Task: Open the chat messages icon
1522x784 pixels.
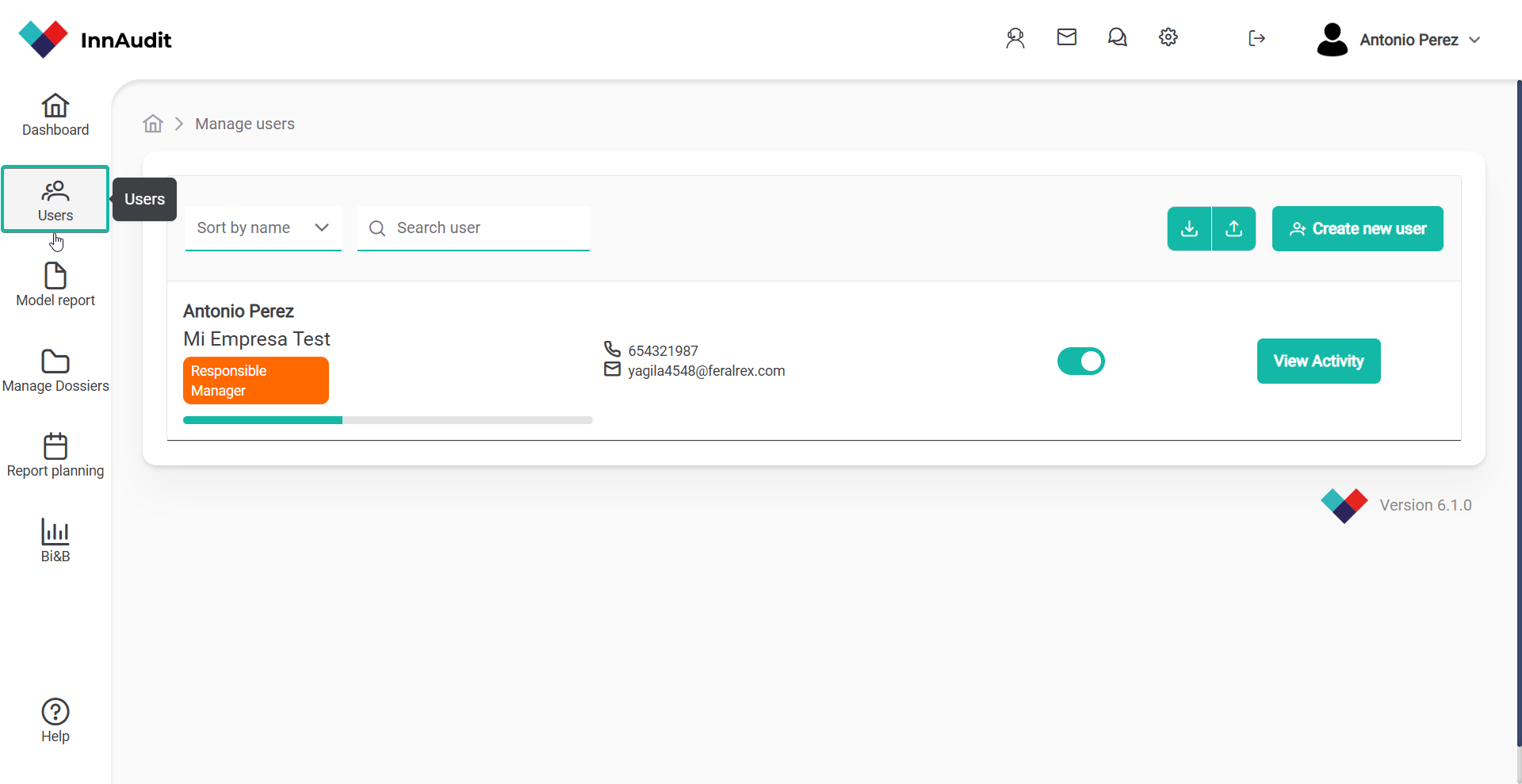Action: coord(1117,37)
